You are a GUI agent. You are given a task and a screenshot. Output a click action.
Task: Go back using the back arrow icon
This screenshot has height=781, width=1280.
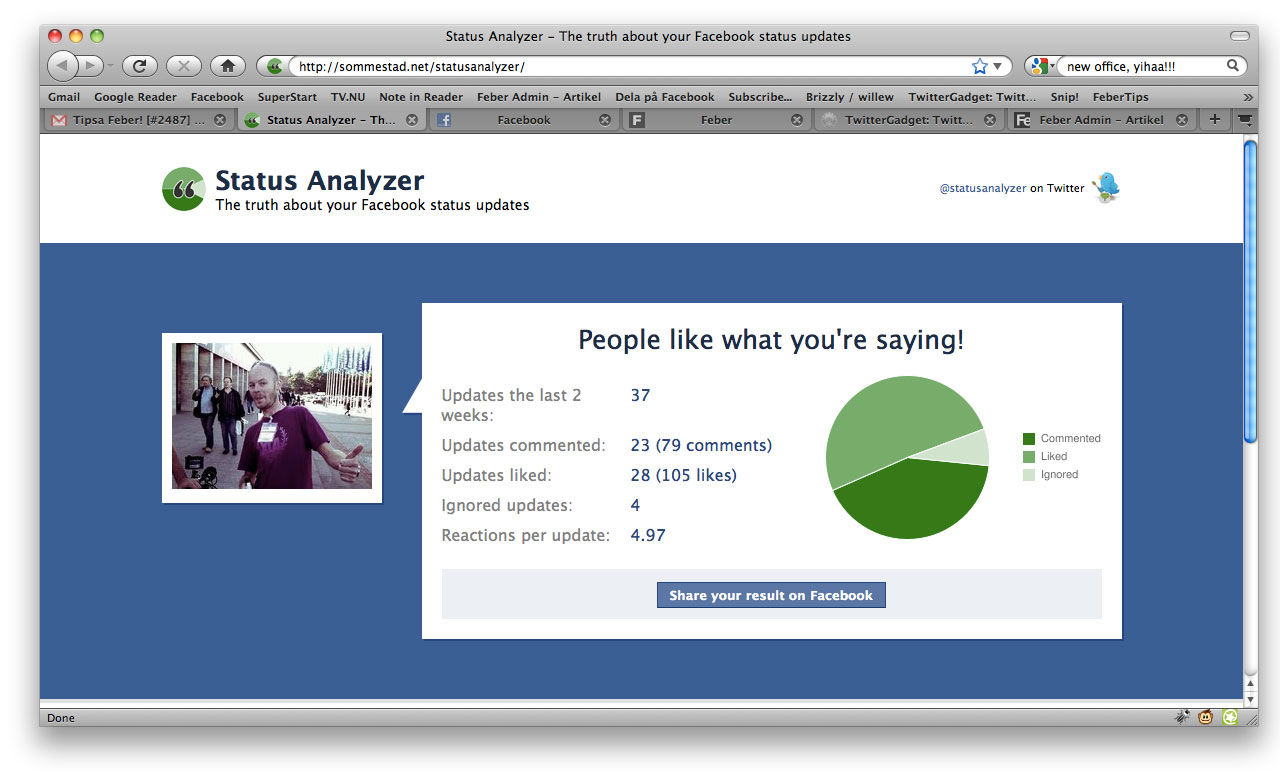(x=62, y=65)
